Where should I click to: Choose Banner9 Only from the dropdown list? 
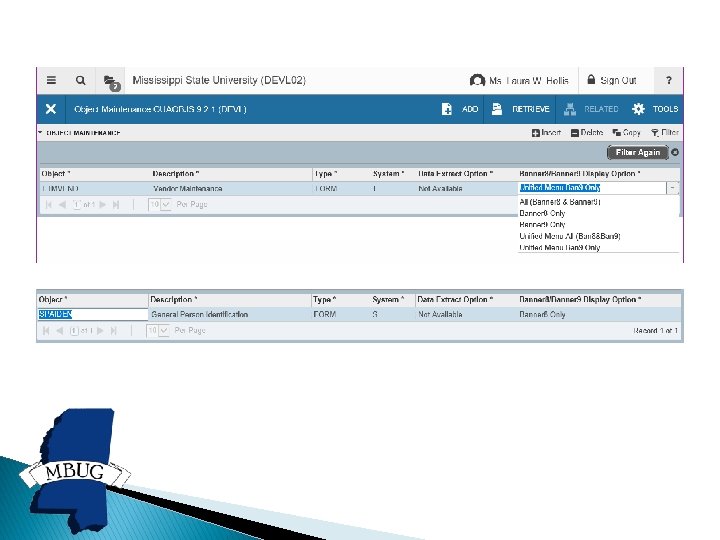542,225
